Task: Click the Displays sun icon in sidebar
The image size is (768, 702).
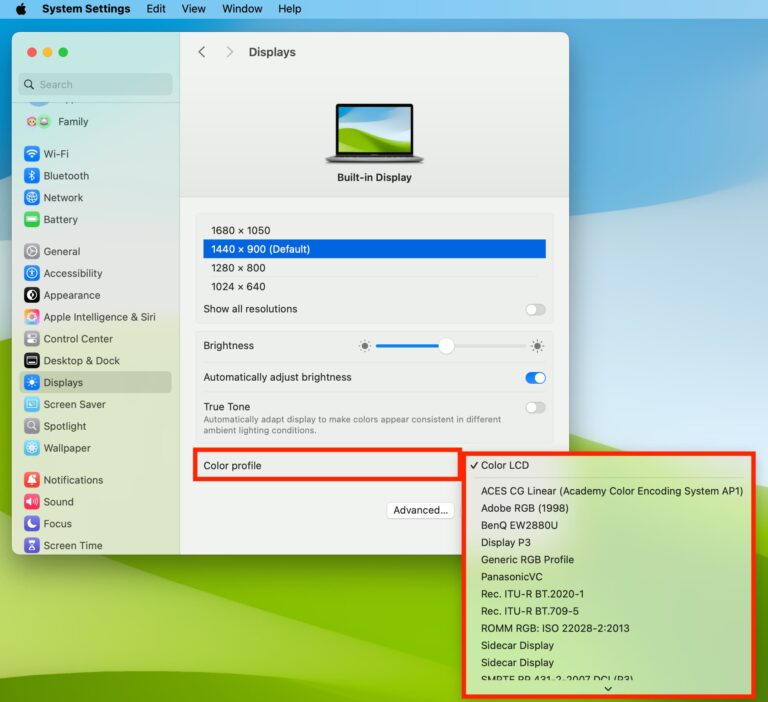Action: (x=32, y=383)
